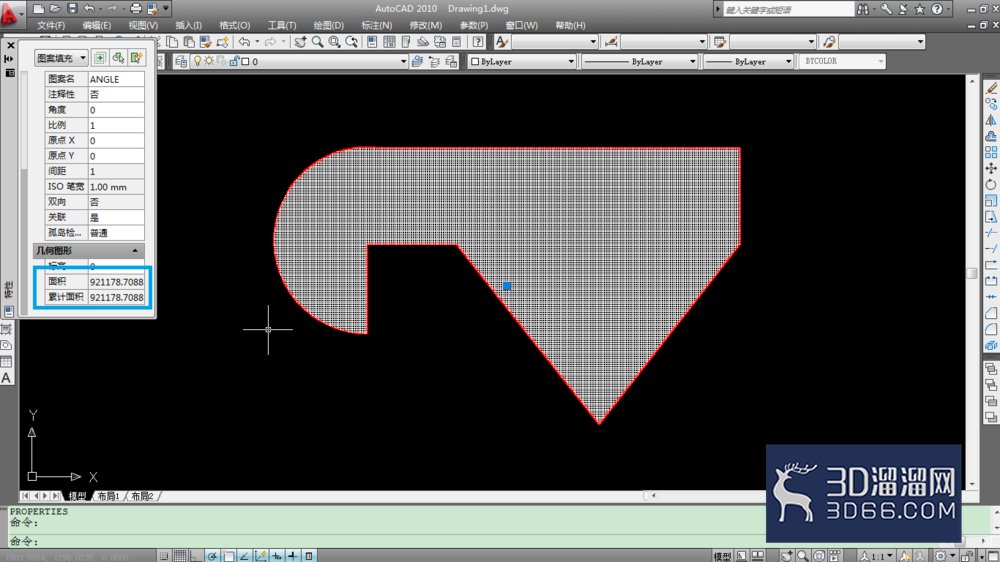Click the keyword search input field
This screenshot has height=562, width=1000.
point(788,10)
